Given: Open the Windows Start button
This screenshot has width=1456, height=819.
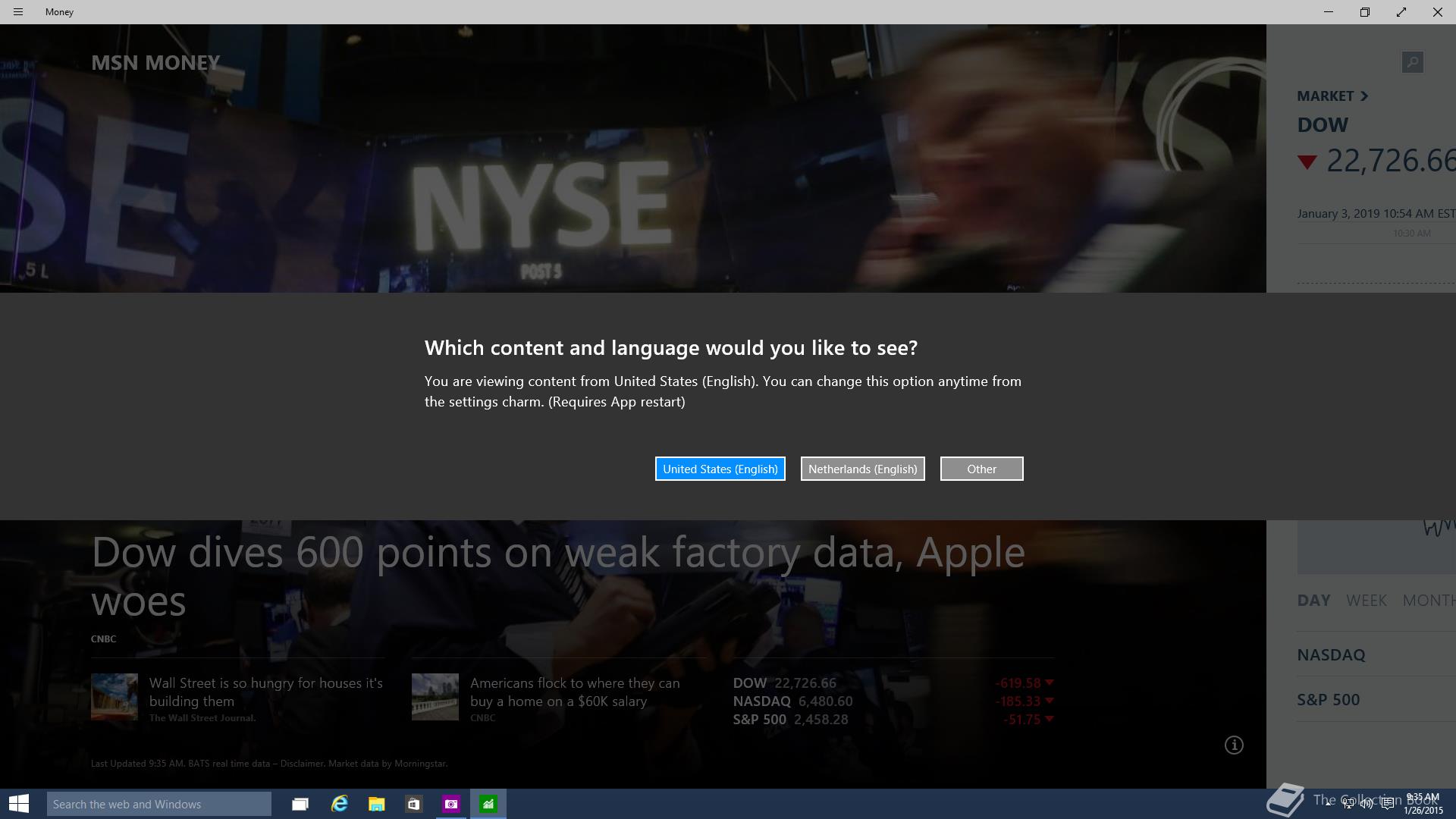Looking at the screenshot, I should coord(19,804).
